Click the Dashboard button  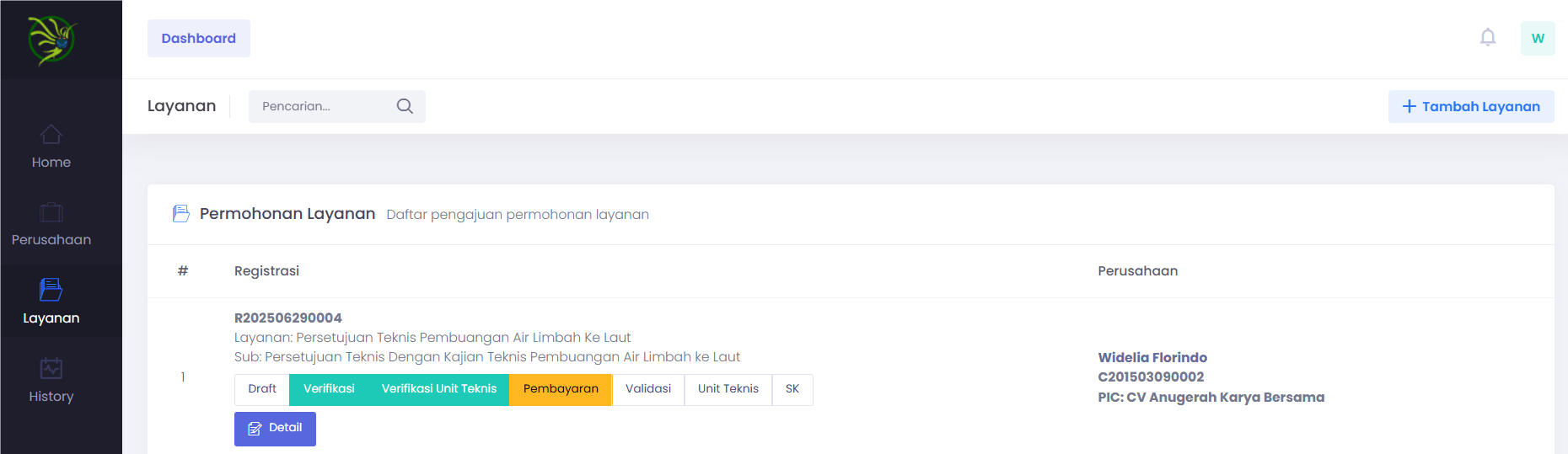199,39
